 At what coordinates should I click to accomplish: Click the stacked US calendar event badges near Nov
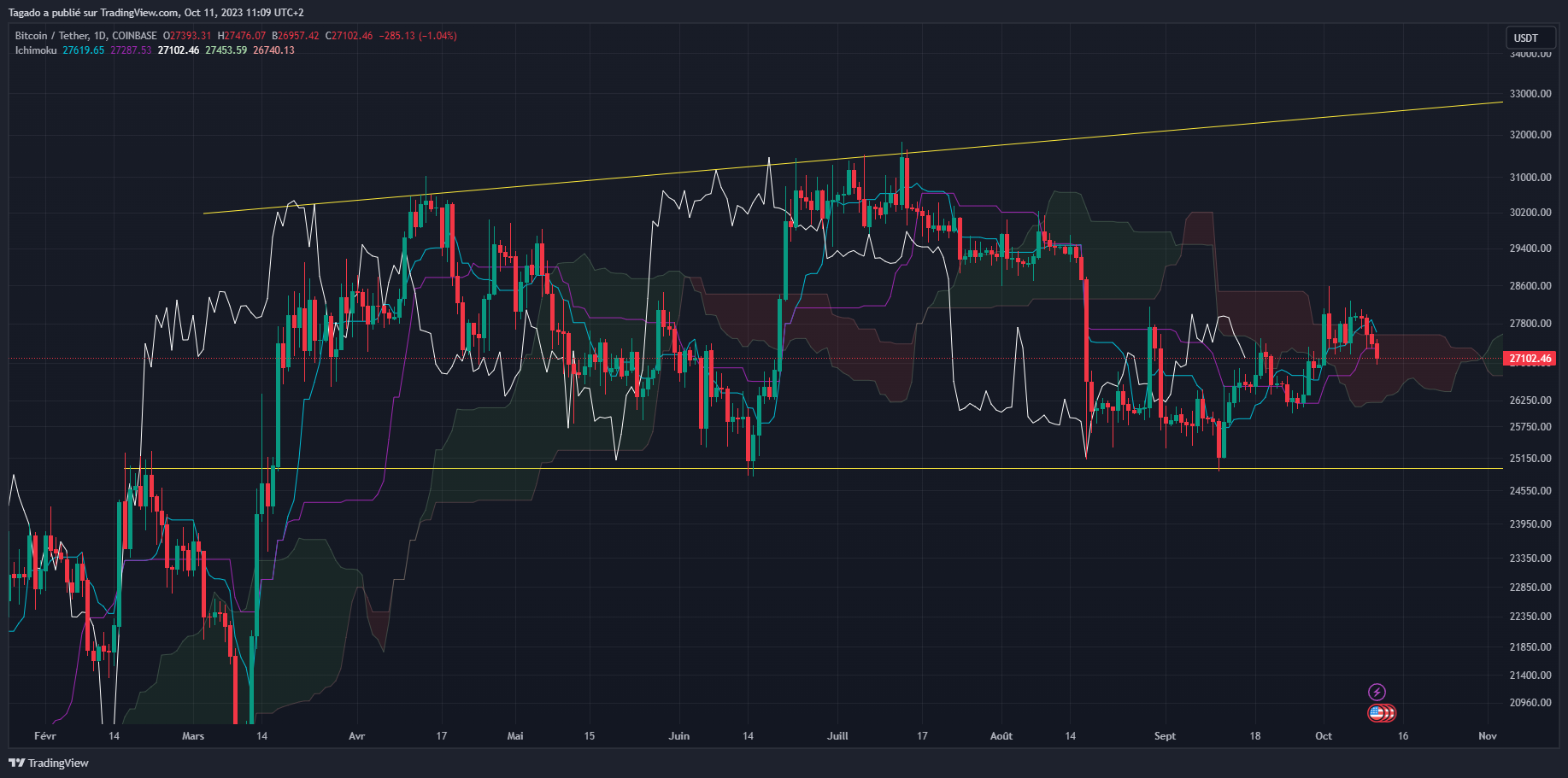1384,713
